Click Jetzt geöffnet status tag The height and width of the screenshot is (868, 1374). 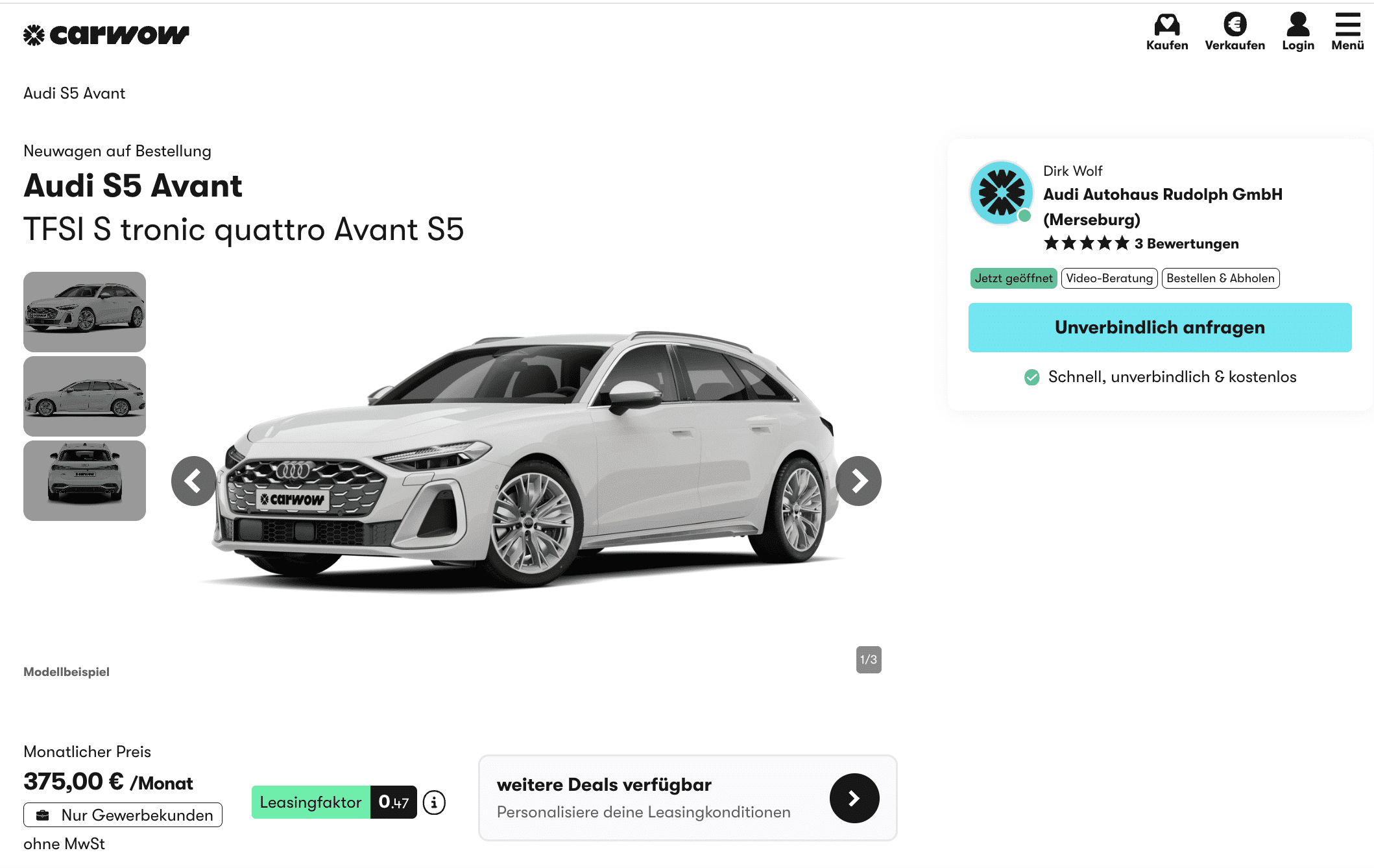1013,278
